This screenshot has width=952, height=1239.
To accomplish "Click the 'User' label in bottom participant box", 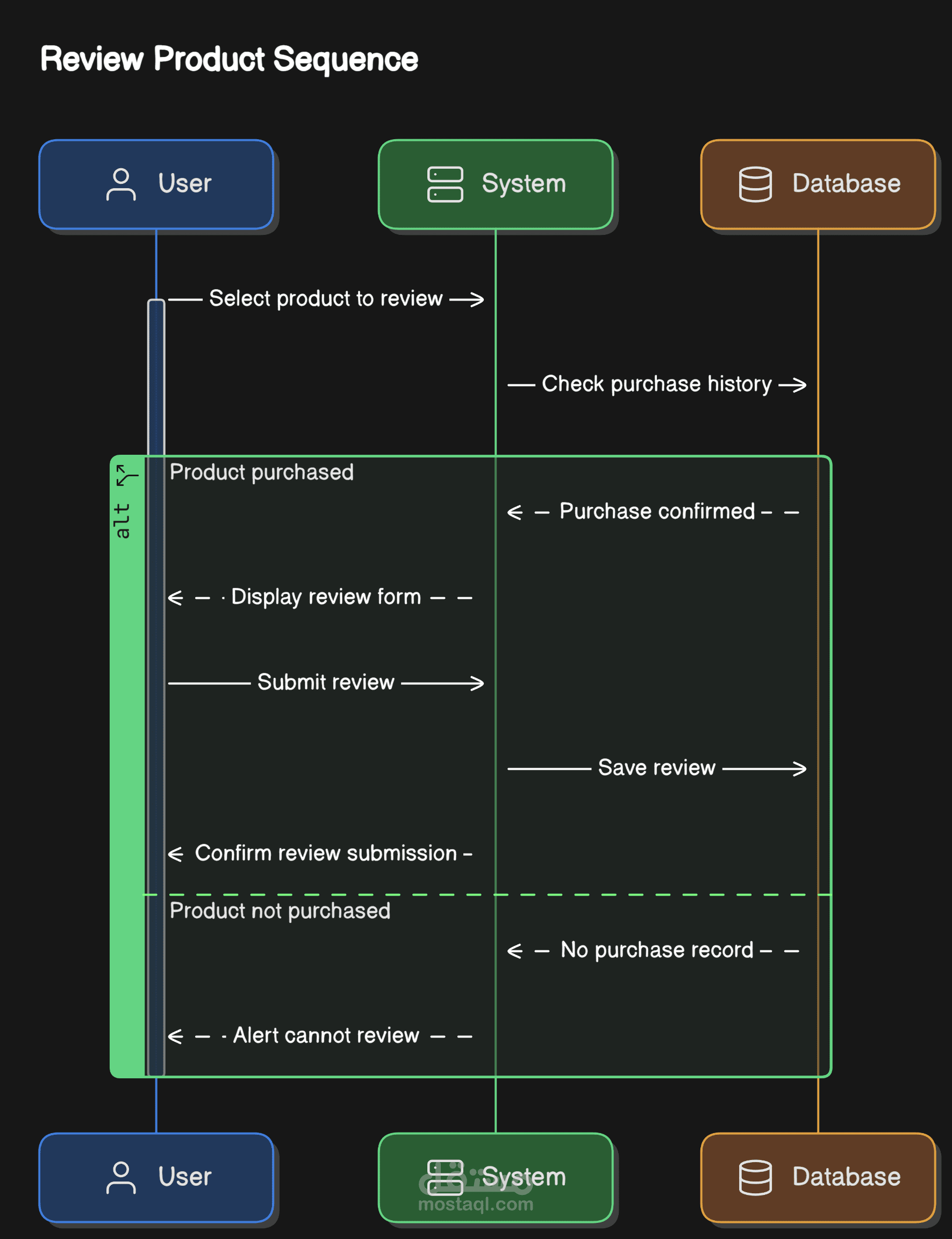I will pyautogui.click(x=185, y=1177).
